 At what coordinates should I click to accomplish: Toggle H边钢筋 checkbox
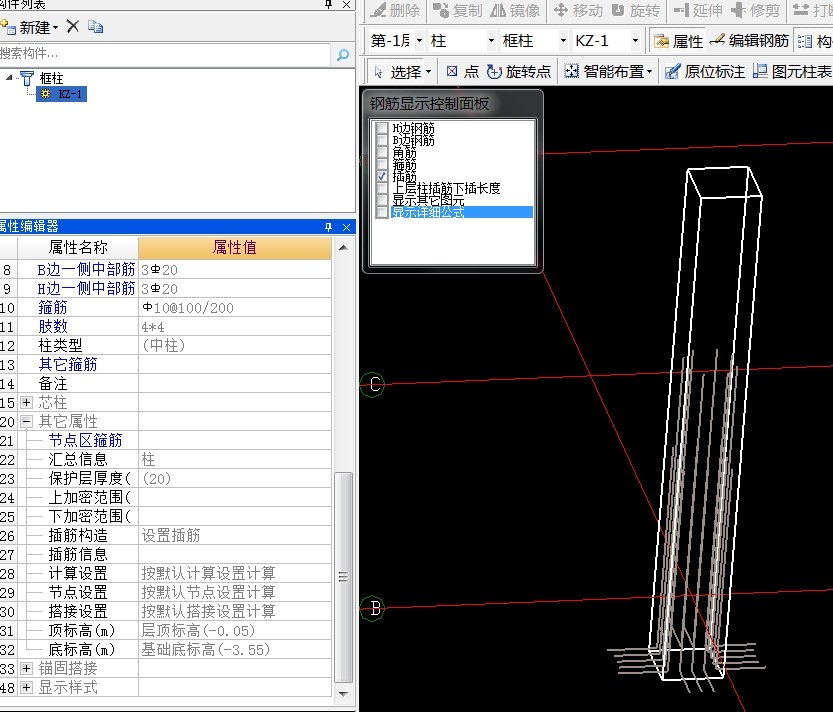coord(381,128)
